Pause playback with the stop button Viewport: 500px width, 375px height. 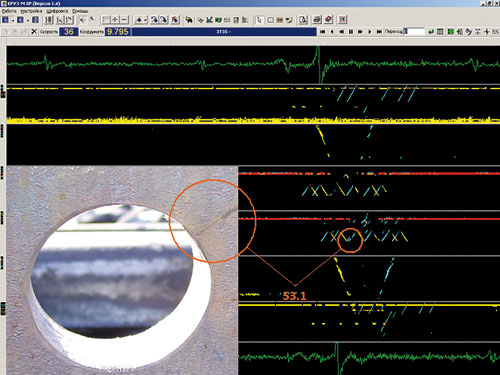pyautogui.click(x=351, y=32)
